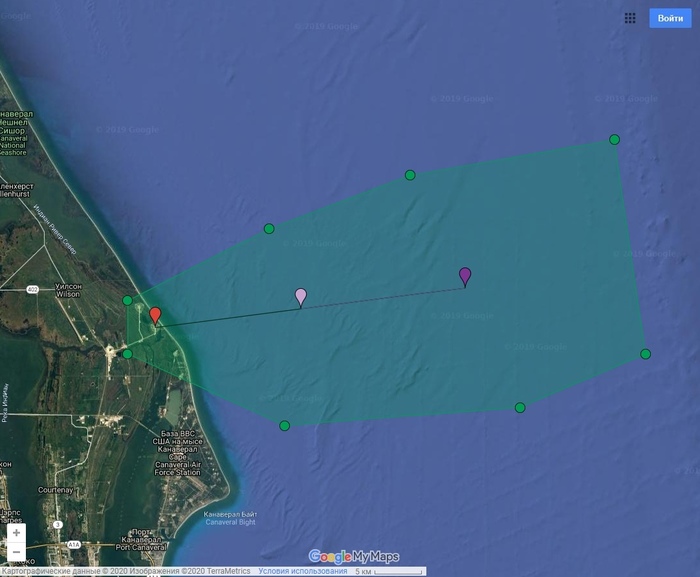Click the blue Войти sign-in button
Image resolution: width=700 pixels, height=577 pixels.
click(670, 18)
